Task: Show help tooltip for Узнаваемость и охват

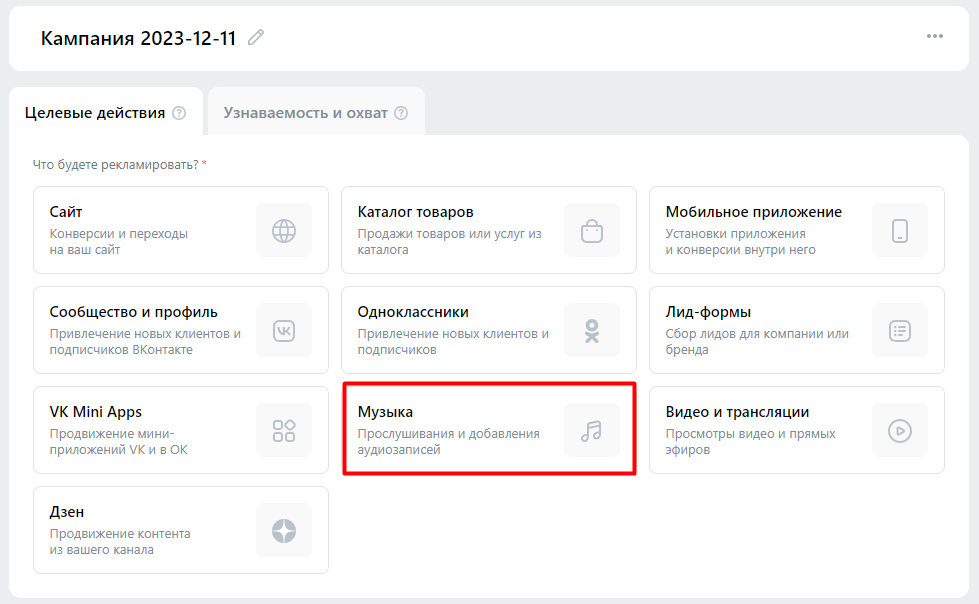Action: tap(401, 113)
